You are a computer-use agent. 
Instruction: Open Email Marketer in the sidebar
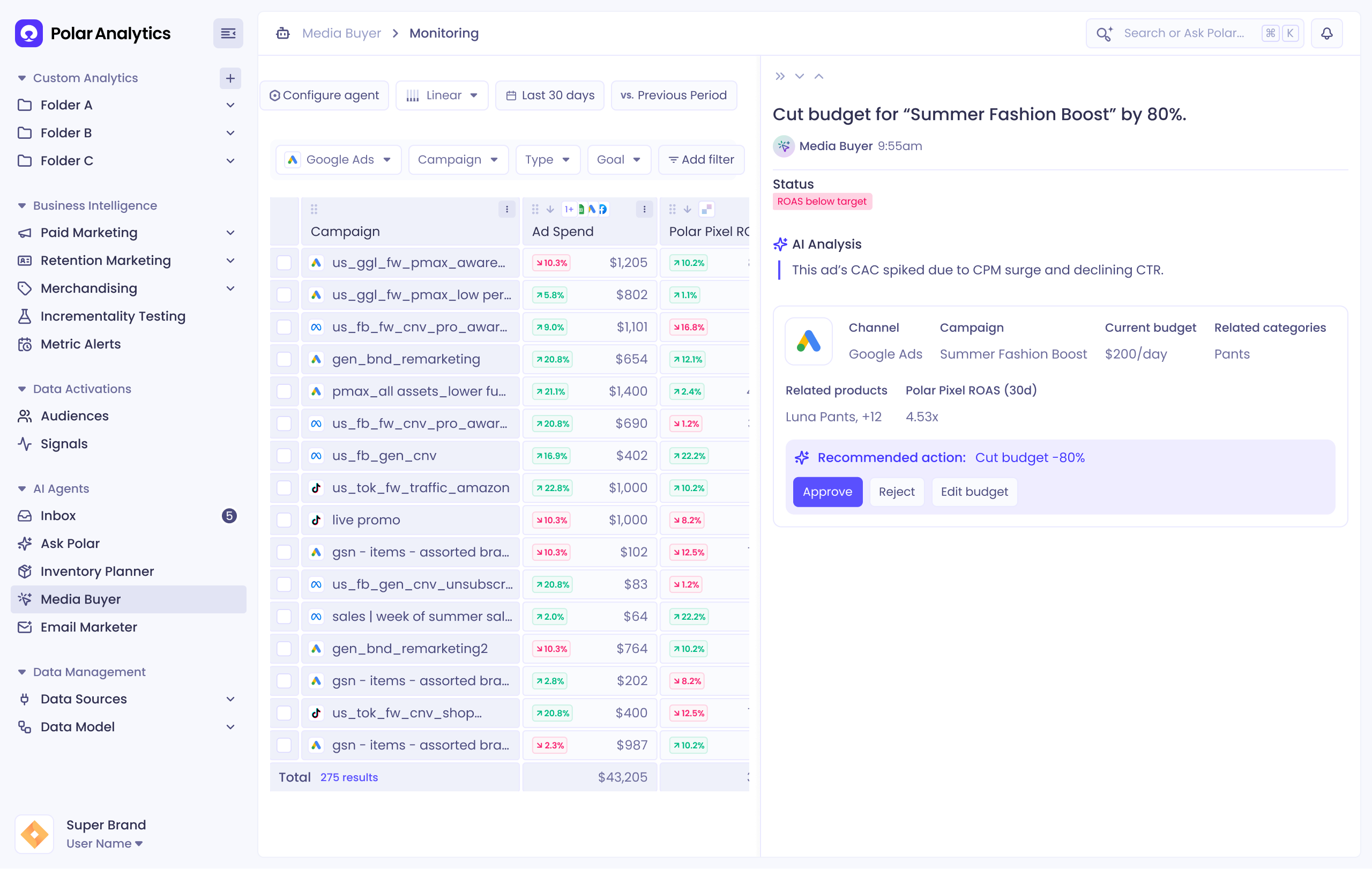click(128, 627)
